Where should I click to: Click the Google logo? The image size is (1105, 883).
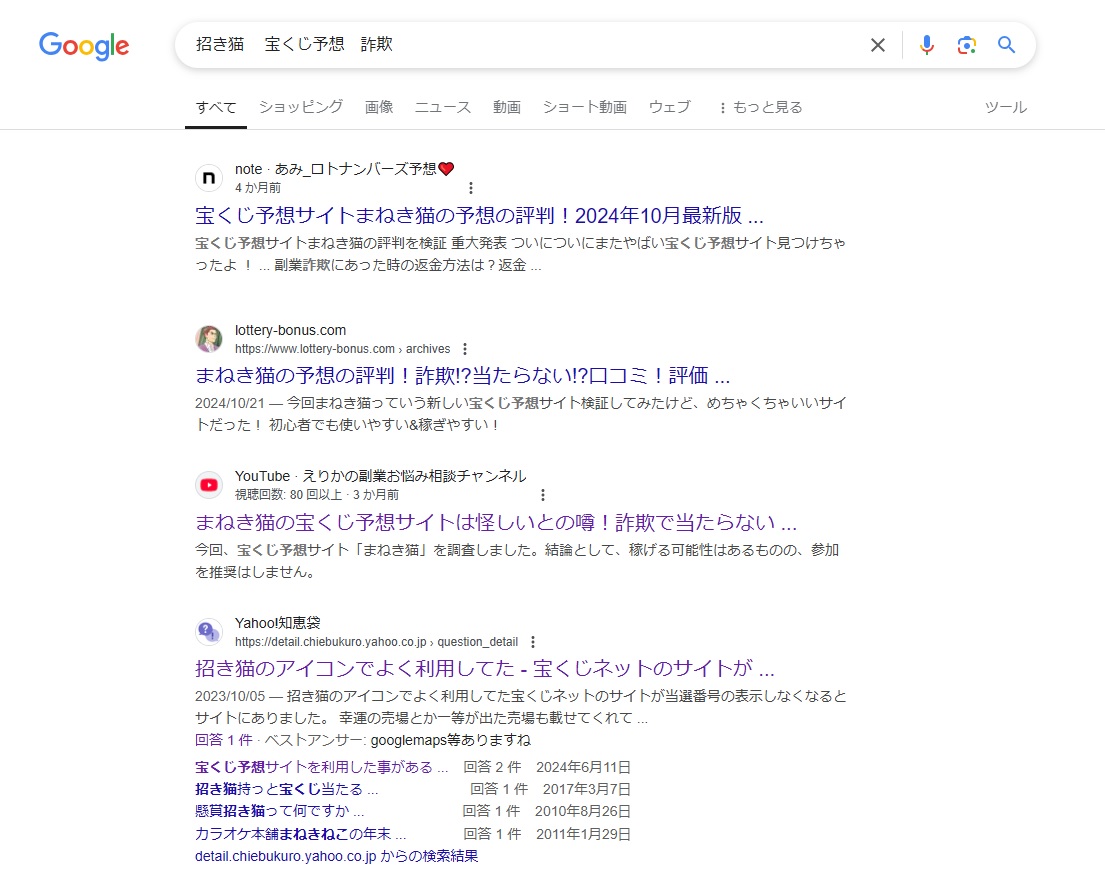click(84, 46)
